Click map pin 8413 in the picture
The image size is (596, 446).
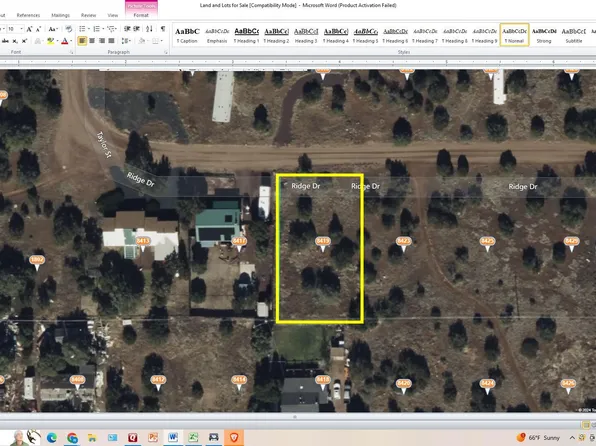click(143, 243)
